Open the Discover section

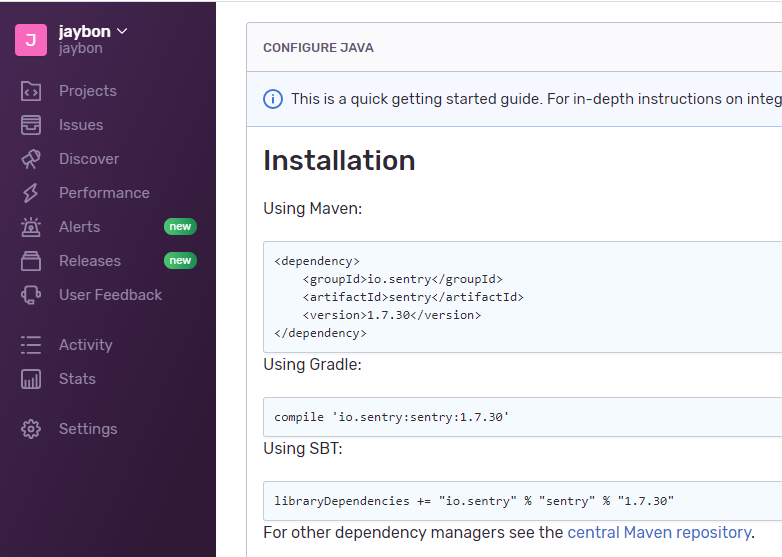[x=89, y=159]
